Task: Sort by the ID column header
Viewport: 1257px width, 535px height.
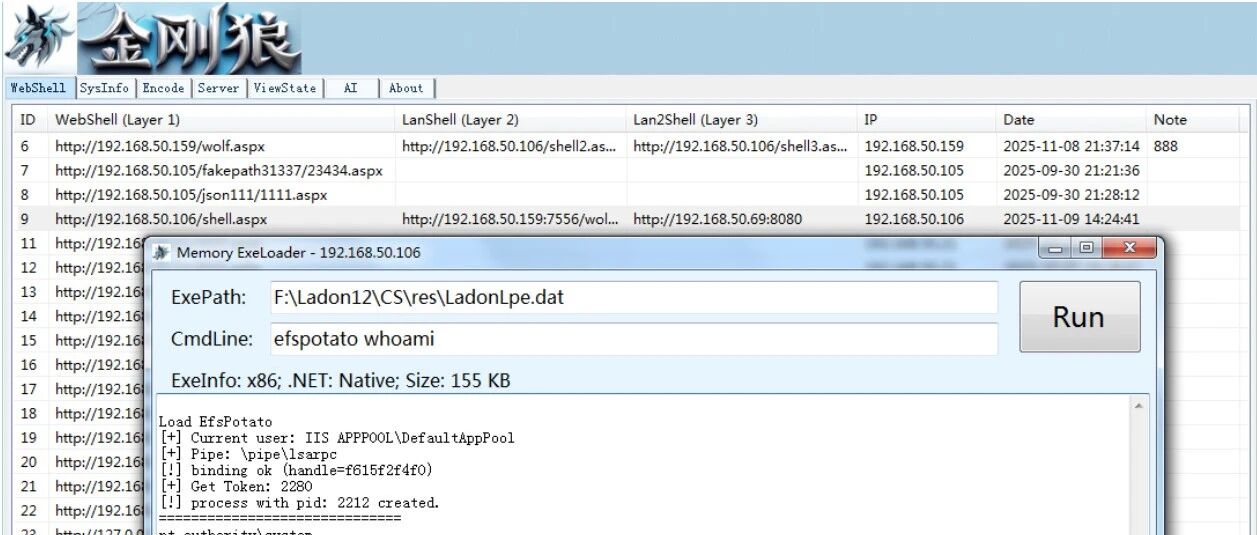Action: coord(29,120)
